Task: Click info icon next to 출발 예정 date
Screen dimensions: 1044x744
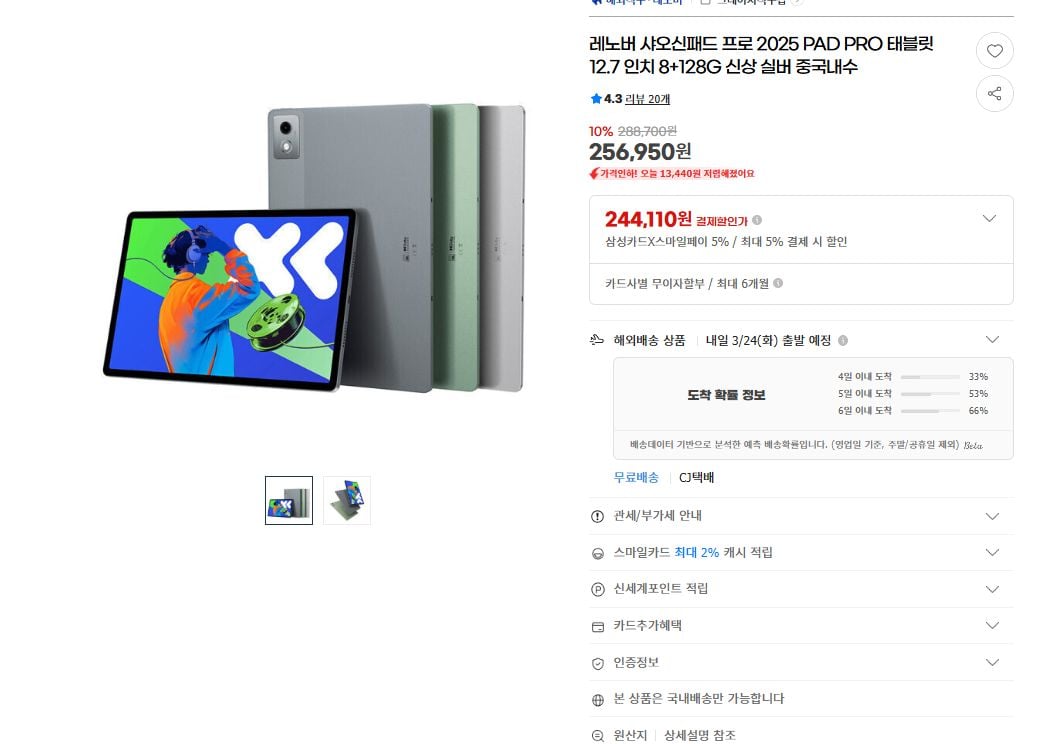Action: (843, 340)
